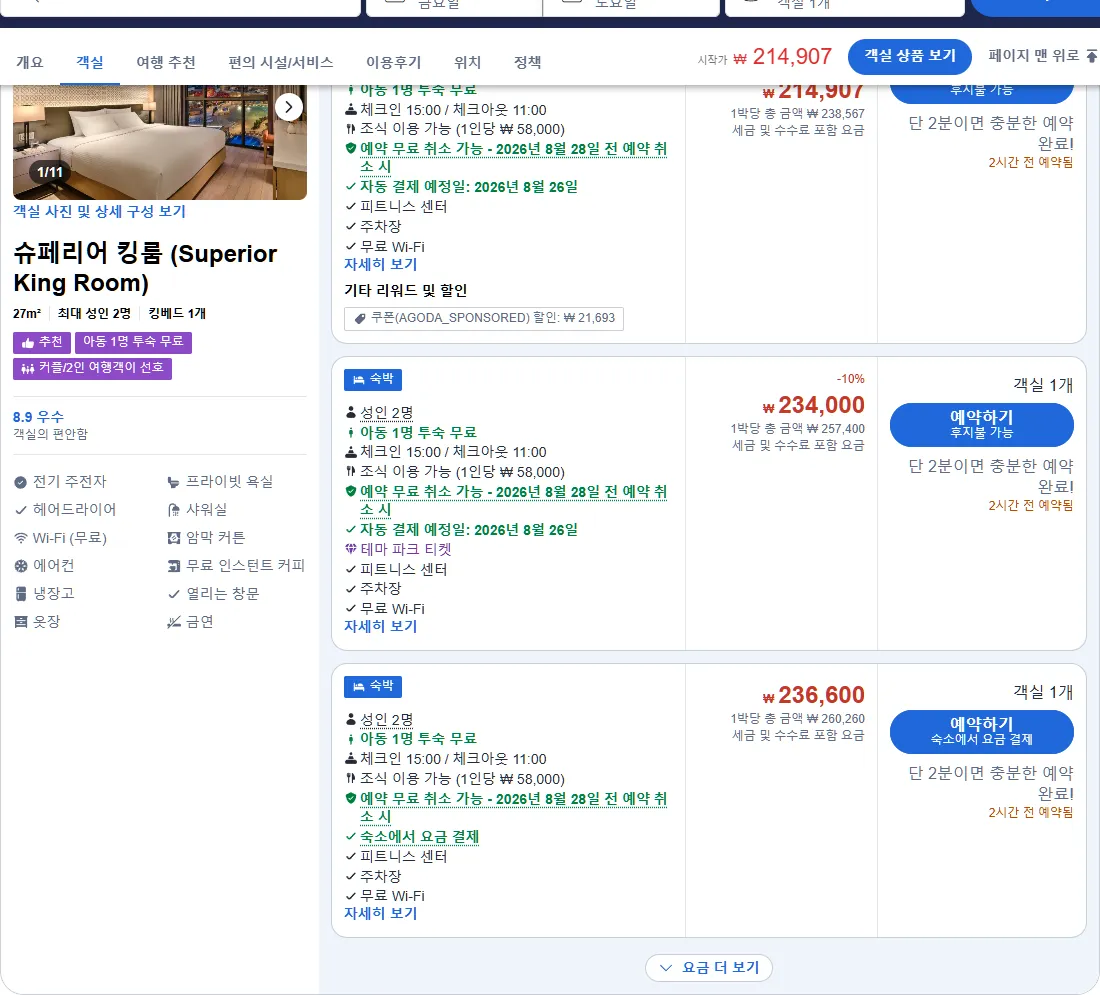Click the 냉장고 amenity icon
This screenshot has height=995, width=1100.
(20, 594)
